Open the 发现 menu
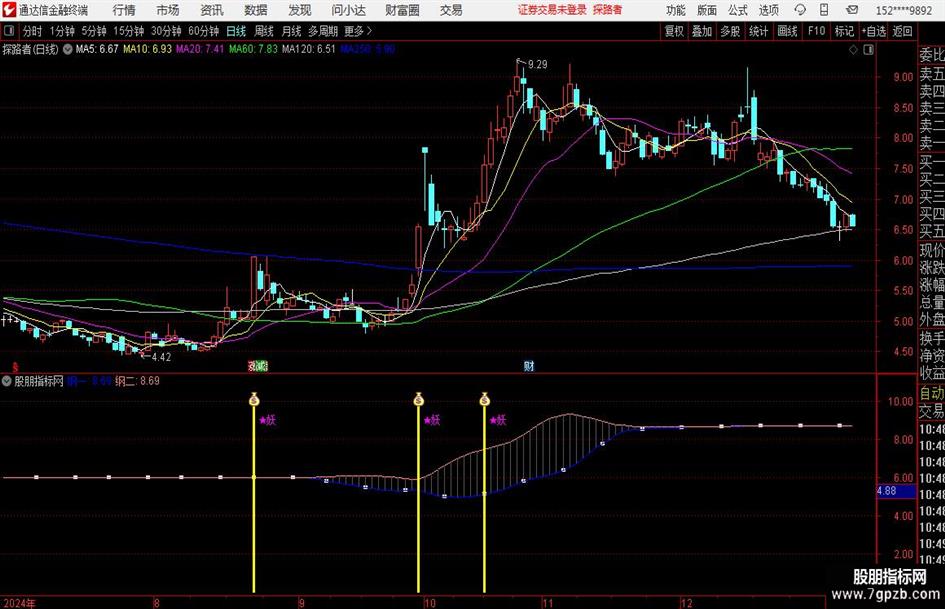The height and width of the screenshot is (609, 945). [300, 10]
